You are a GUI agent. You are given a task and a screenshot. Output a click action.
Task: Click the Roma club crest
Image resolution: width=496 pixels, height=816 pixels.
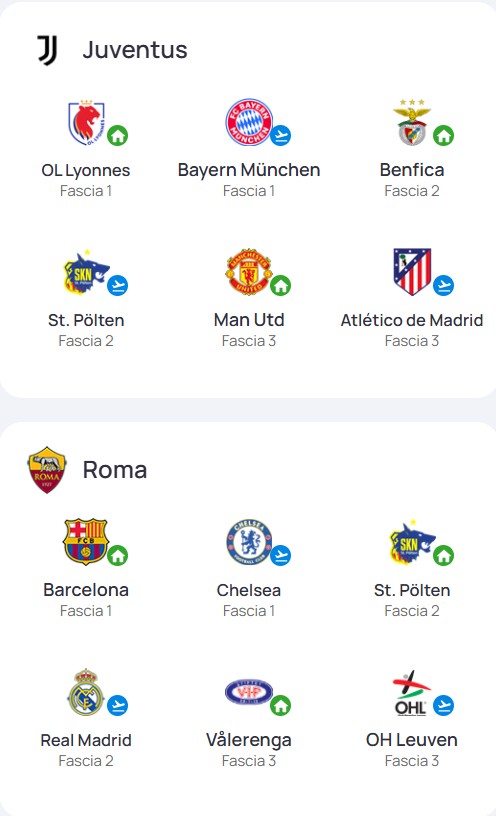[47, 470]
